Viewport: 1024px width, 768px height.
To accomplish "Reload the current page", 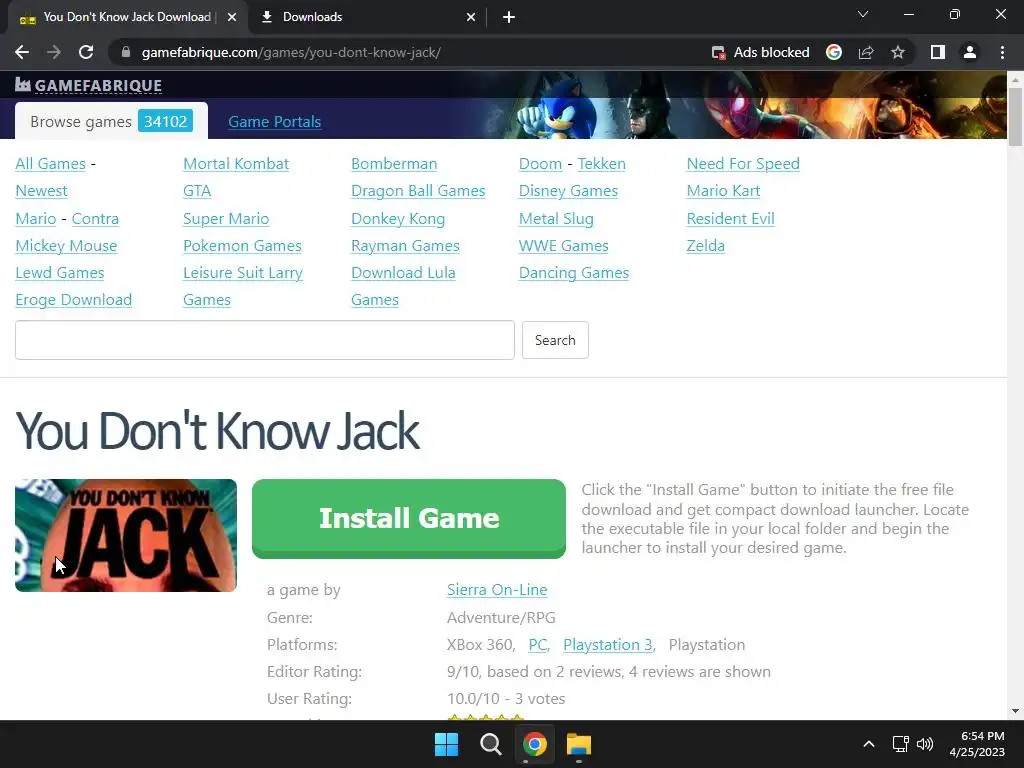I will coord(86,52).
